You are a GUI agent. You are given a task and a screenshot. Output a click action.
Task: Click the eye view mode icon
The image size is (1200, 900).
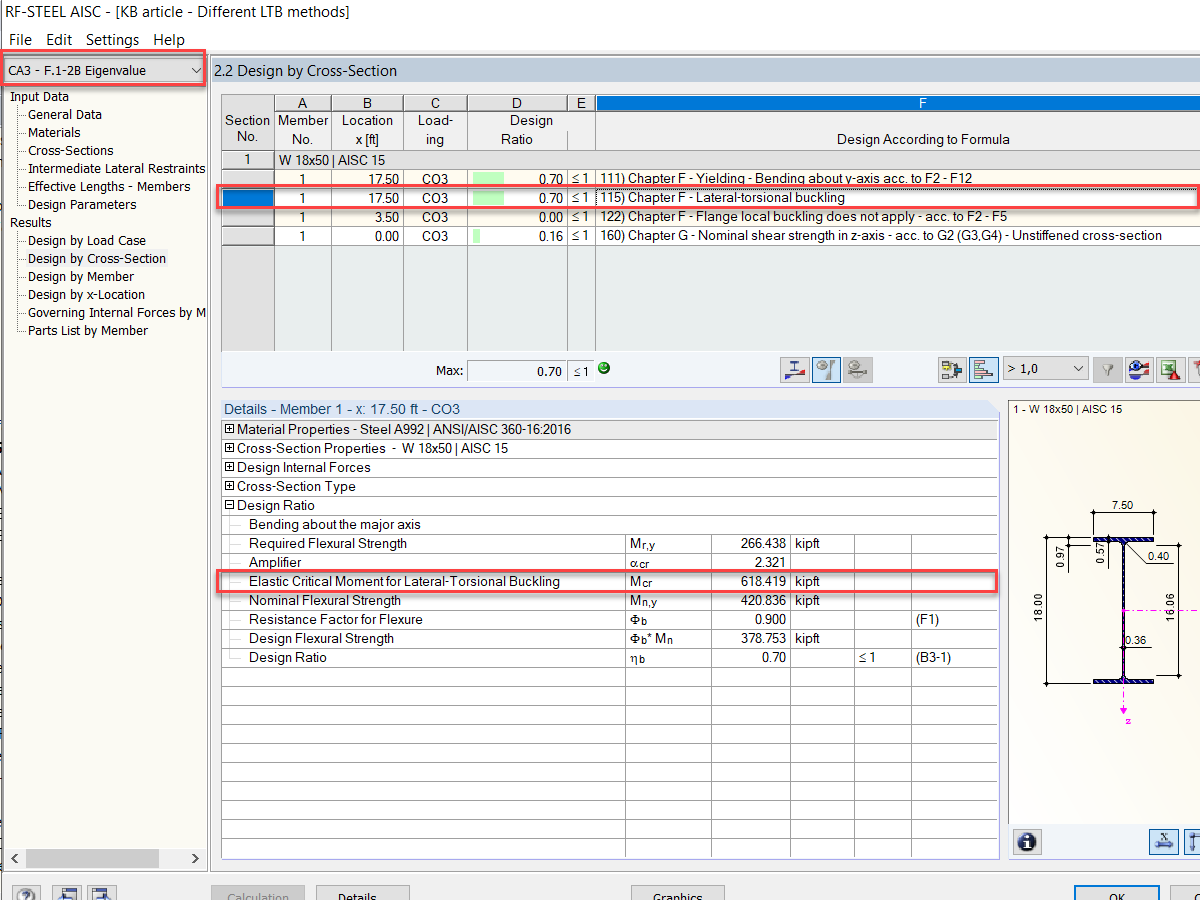1139,369
